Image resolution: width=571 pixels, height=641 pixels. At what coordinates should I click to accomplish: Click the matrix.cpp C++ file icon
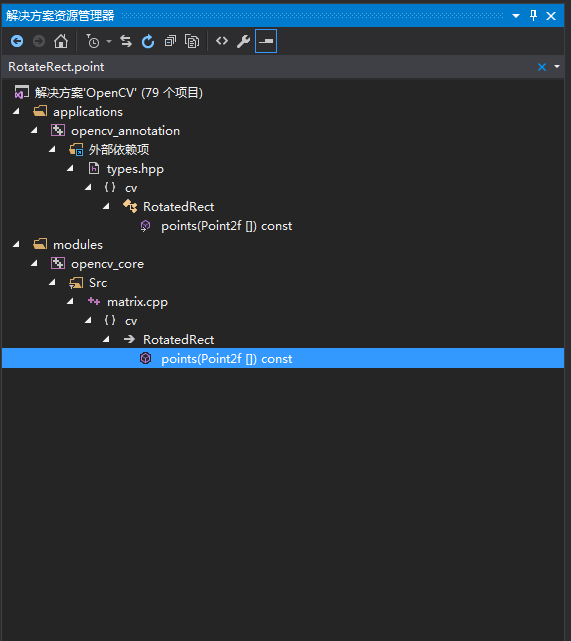click(94, 302)
